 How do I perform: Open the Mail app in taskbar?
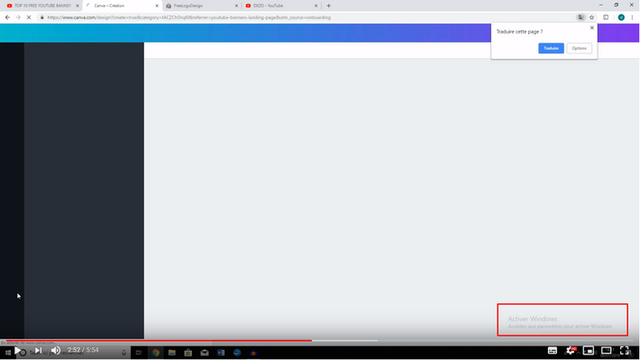[204, 352]
